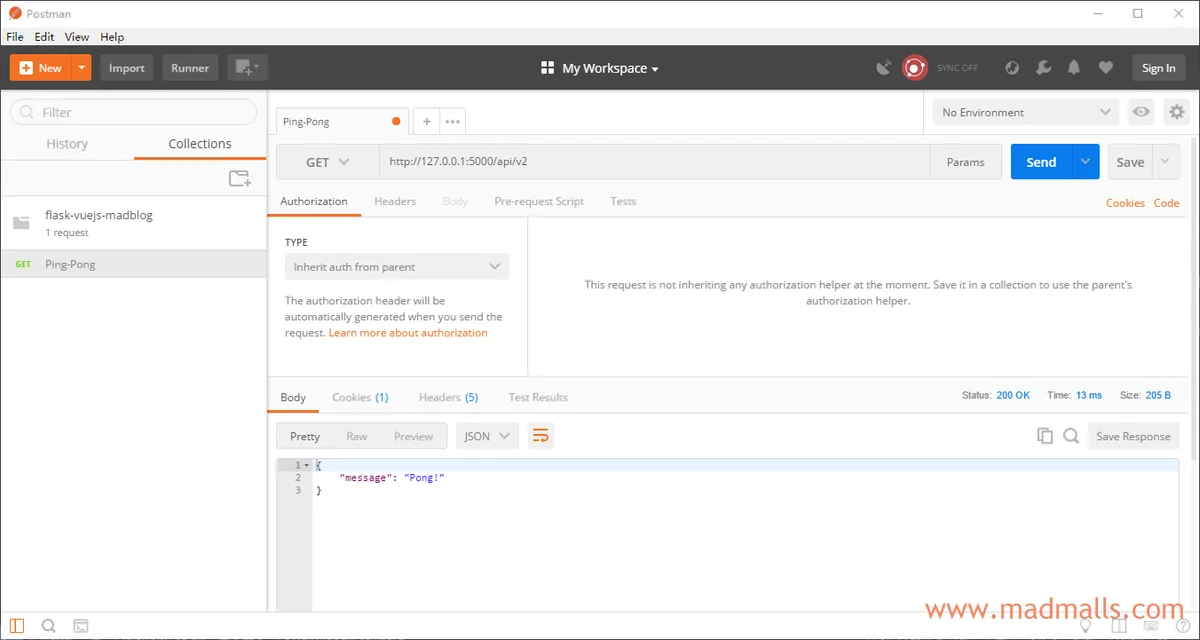Show notifications with the bell icon
1200x640 pixels.
pyautogui.click(x=1074, y=68)
